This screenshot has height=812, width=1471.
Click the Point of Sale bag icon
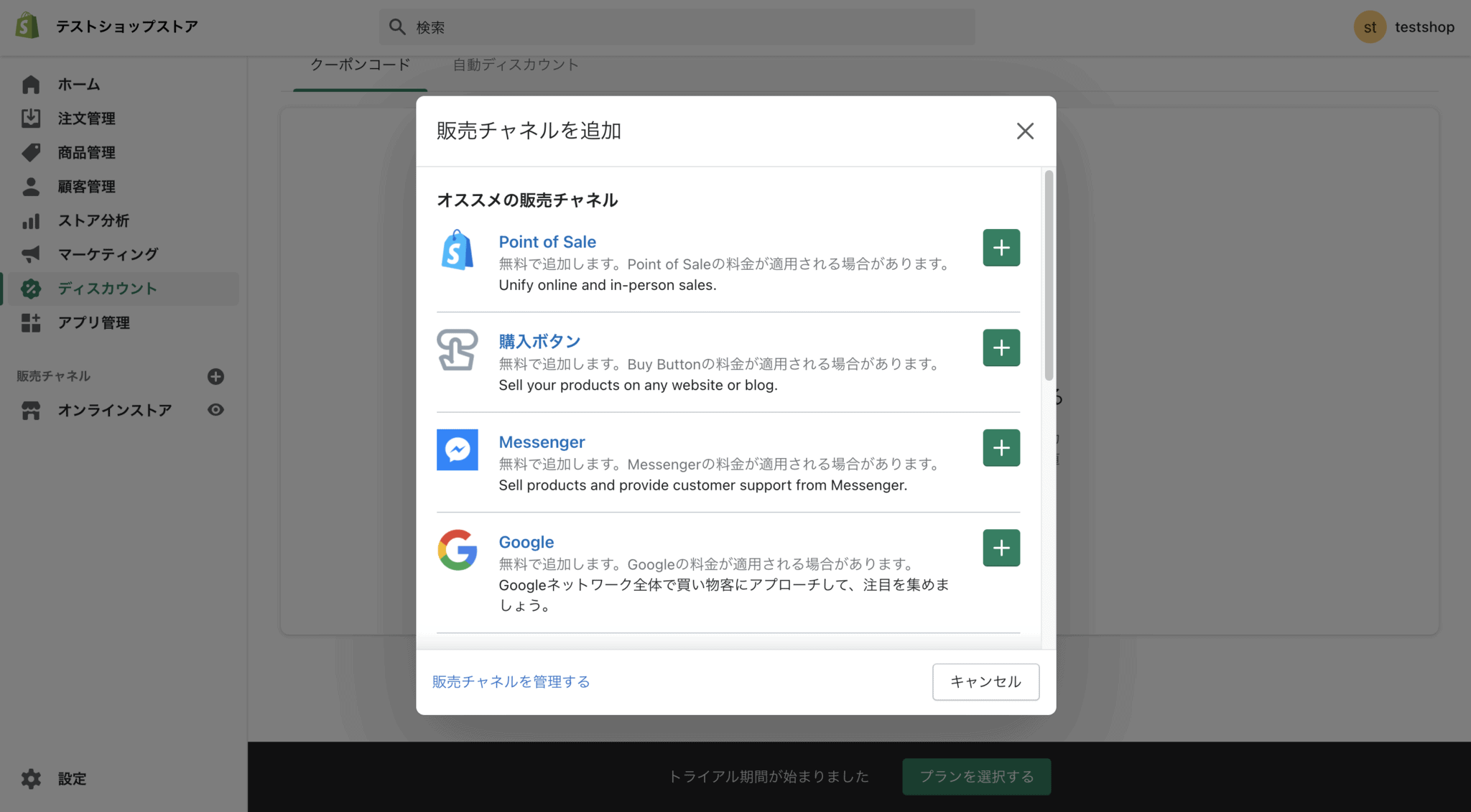458,250
